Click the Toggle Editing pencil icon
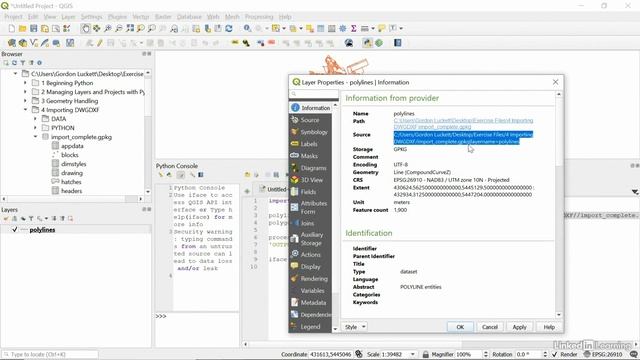 (x=100, y=43)
